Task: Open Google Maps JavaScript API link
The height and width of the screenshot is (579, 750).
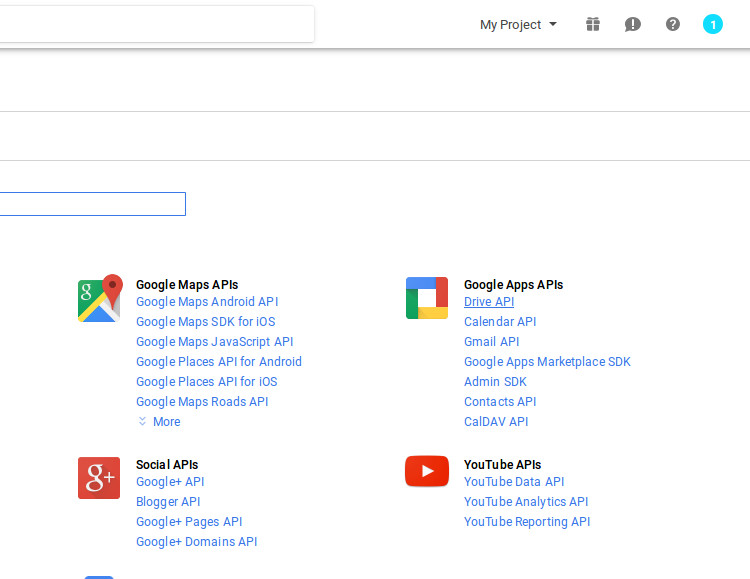Action: click(214, 342)
